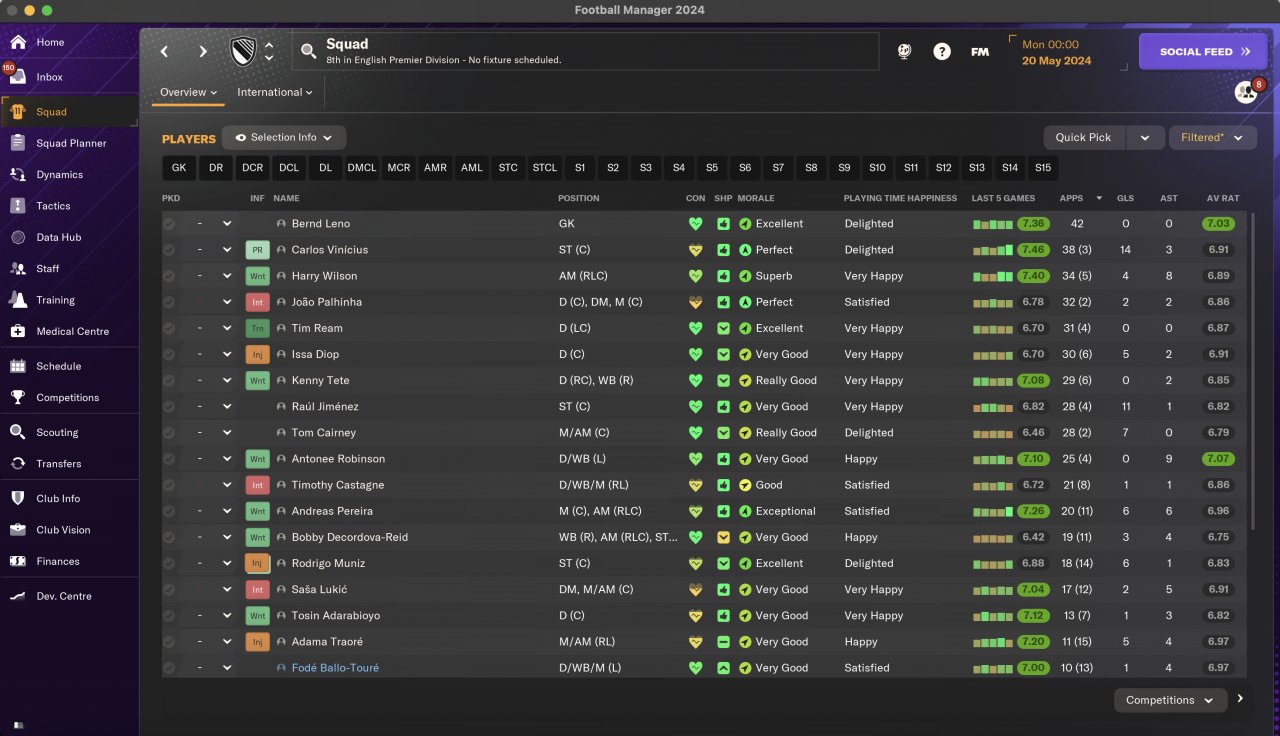Screen dimensions: 1280x736
Task: Open the International tab menu
Action: pos(275,92)
